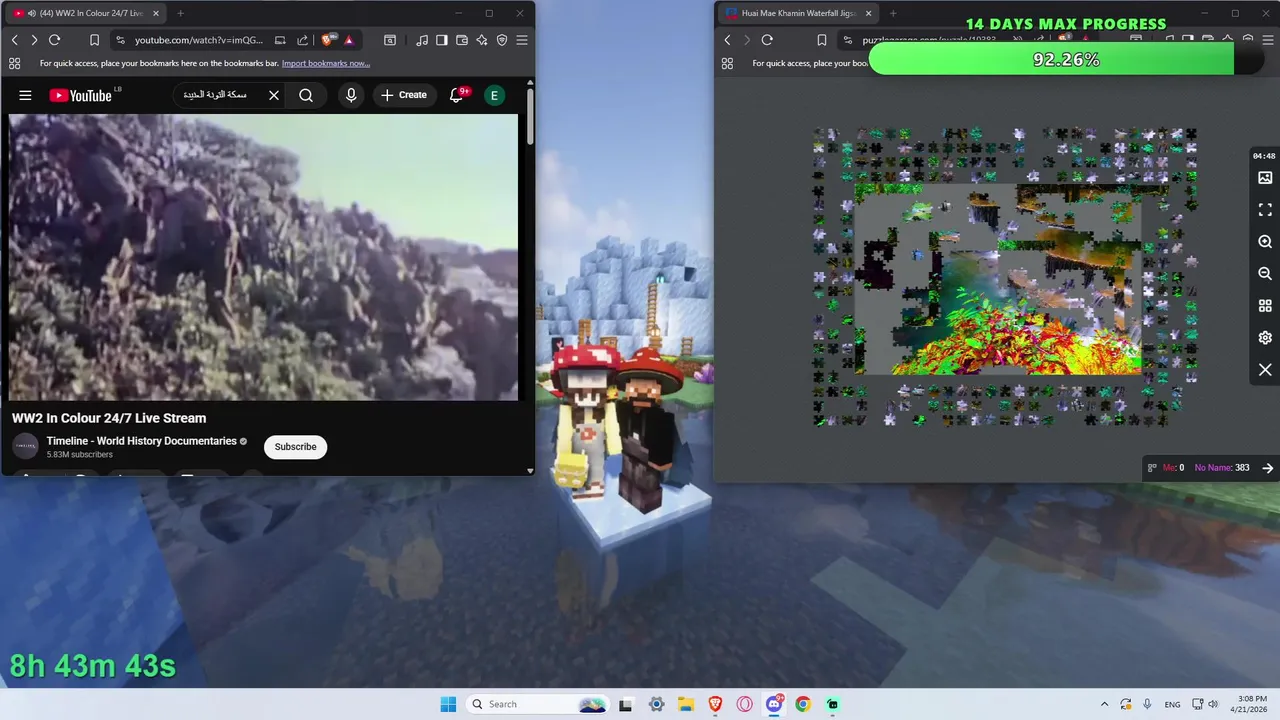Click the cast/install screen icon in address bar
This screenshot has height=720, width=1280.
(x=280, y=40)
